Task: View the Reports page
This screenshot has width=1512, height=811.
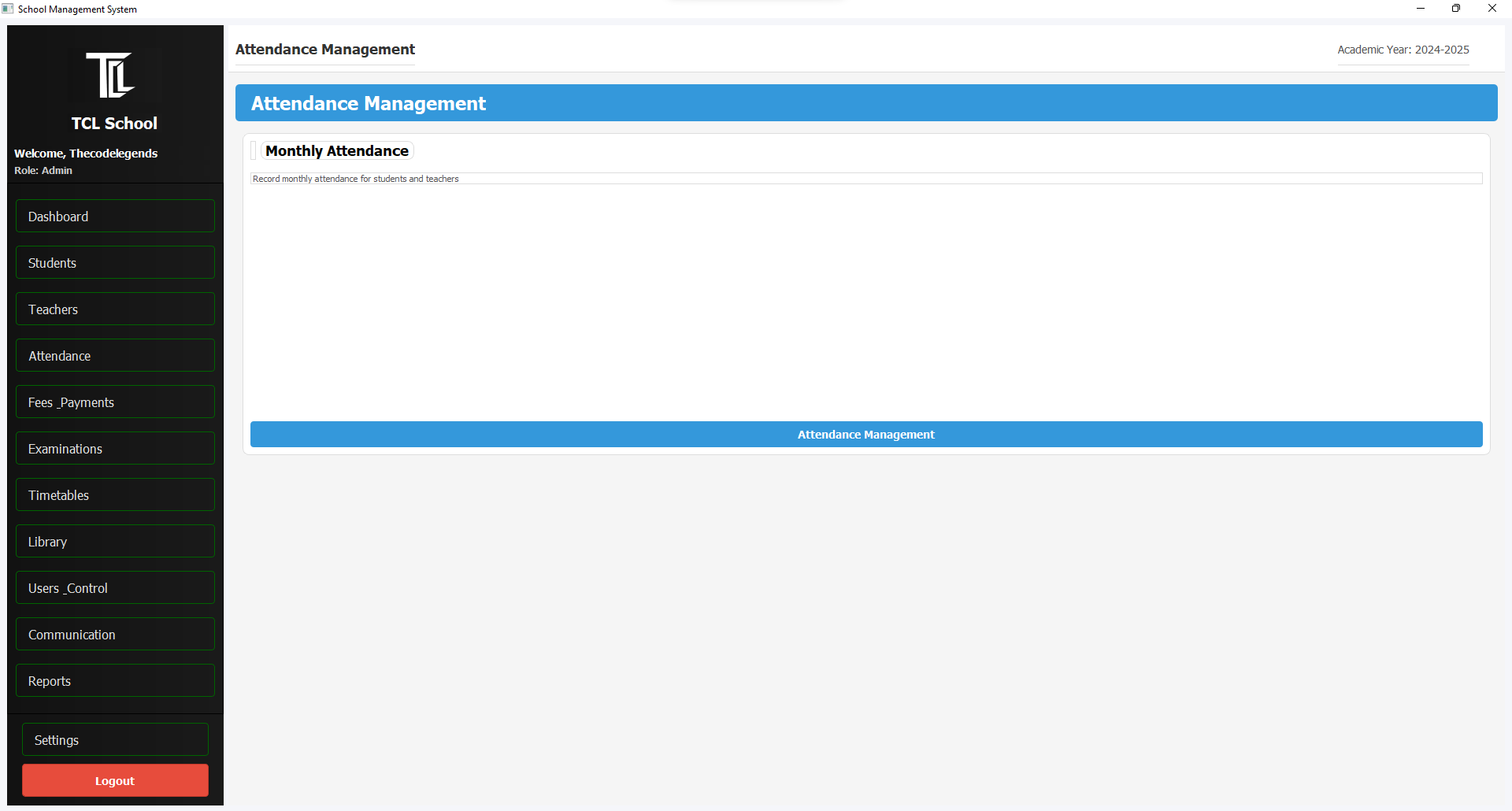Action: [x=115, y=681]
